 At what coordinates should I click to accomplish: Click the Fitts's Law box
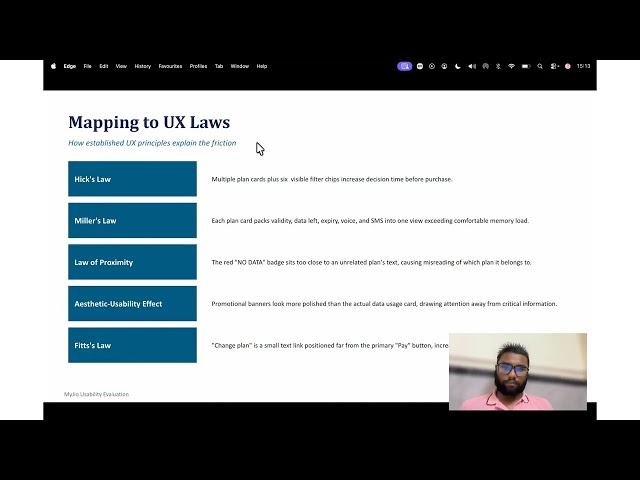(x=132, y=345)
